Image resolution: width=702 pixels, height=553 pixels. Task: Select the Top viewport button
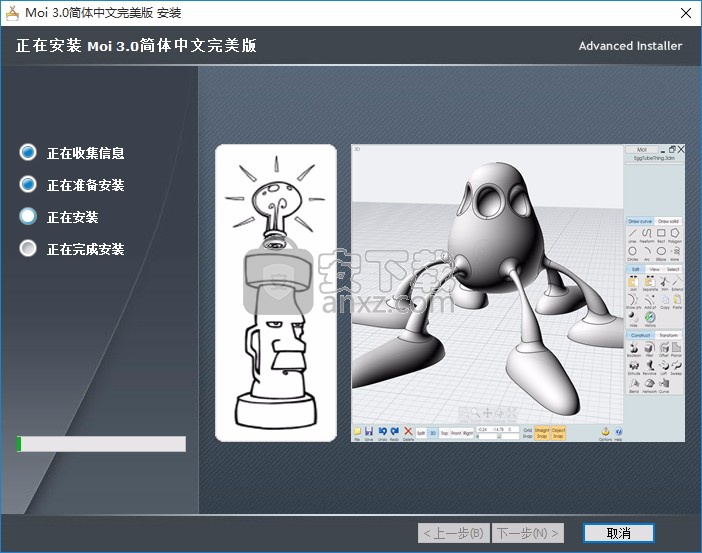pyautogui.click(x=445, y=433)
